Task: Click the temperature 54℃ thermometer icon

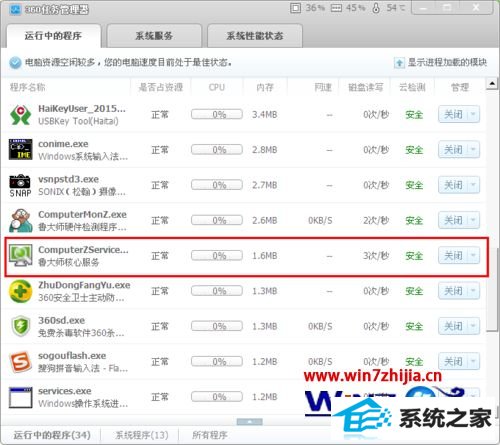Action: point(376,8)
